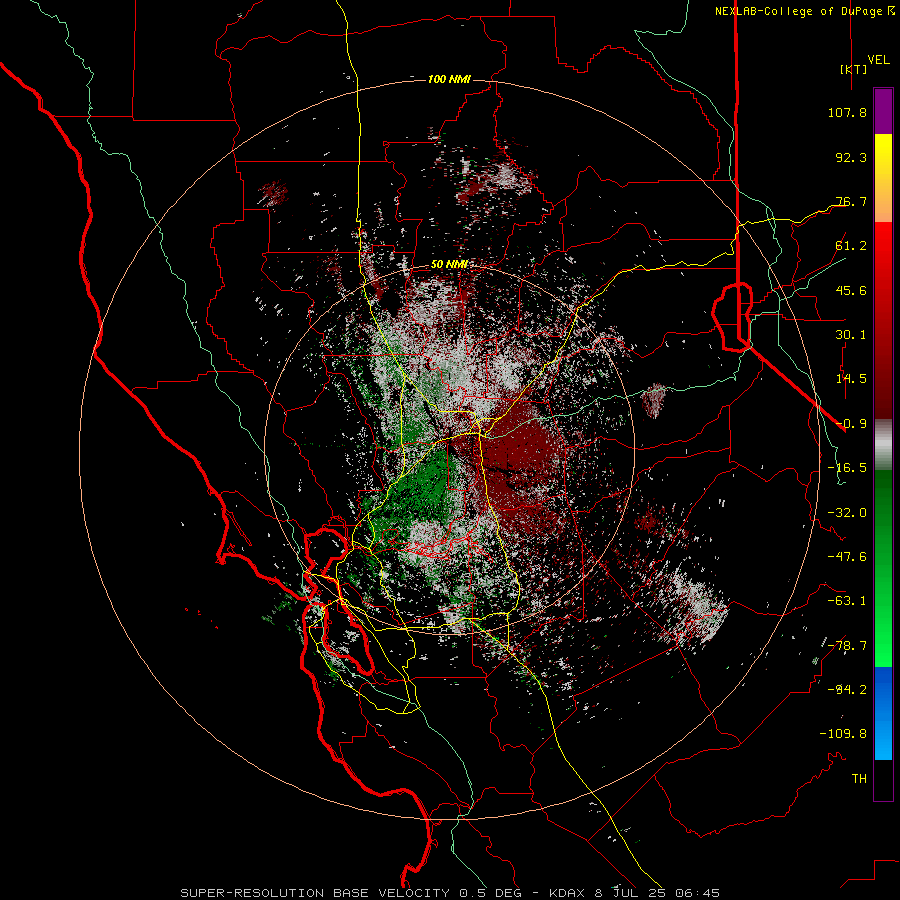Click the Super-Resolution Base Velocity caption
Screen dimensions: 900x900
pyautogui.click(x=449, y=893)
